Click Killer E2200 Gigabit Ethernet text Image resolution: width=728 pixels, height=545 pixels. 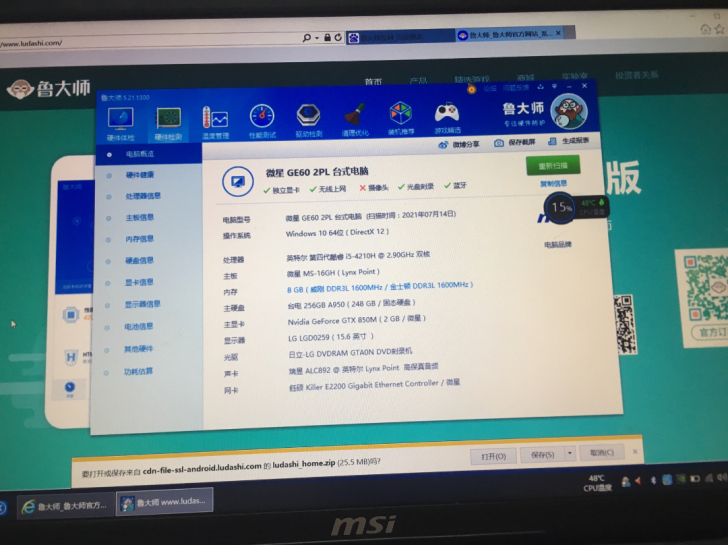click(x=374, y=385)
